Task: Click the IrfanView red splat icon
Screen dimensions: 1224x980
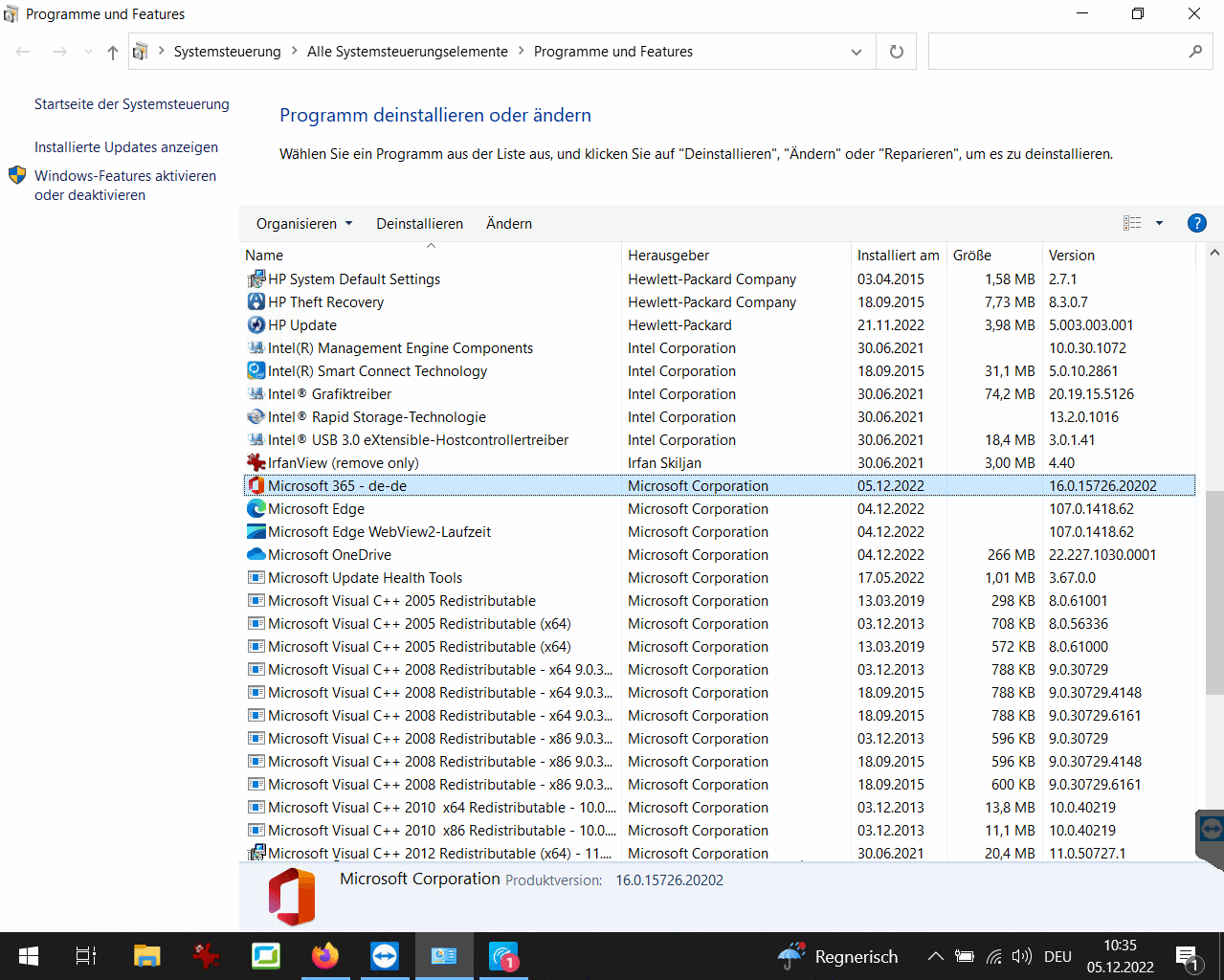Action: (256, 463)
